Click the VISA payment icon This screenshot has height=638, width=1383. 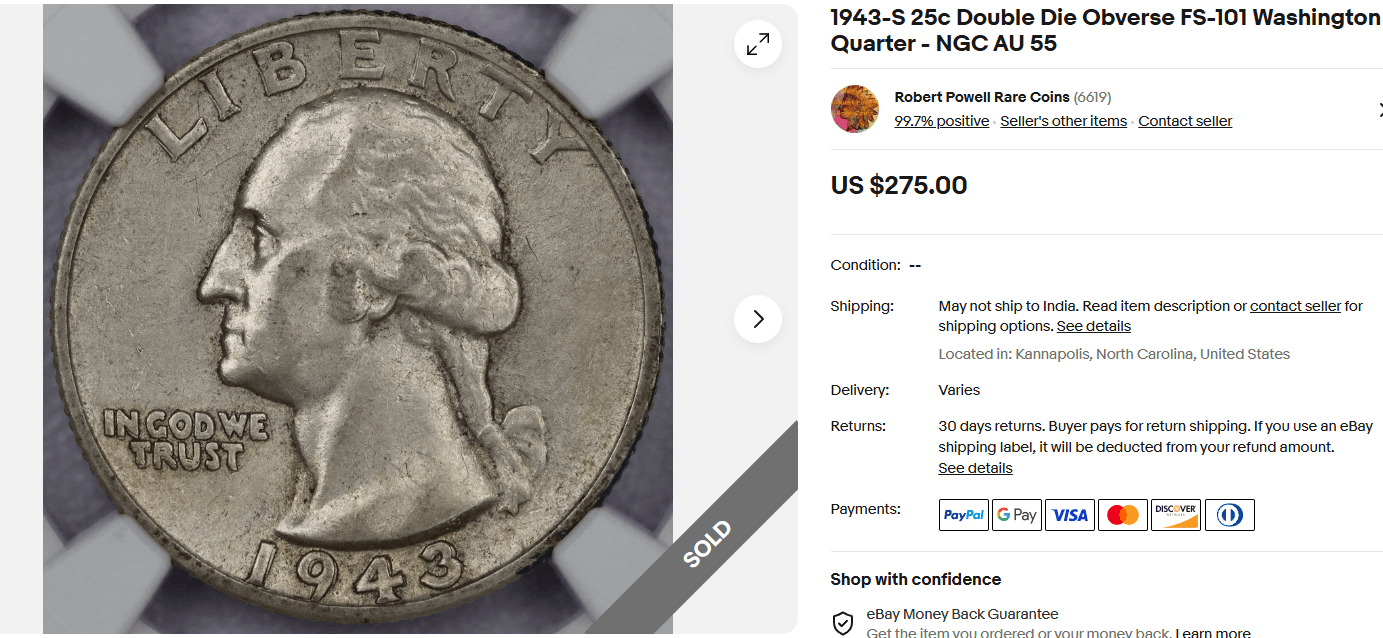(1069, 514)
